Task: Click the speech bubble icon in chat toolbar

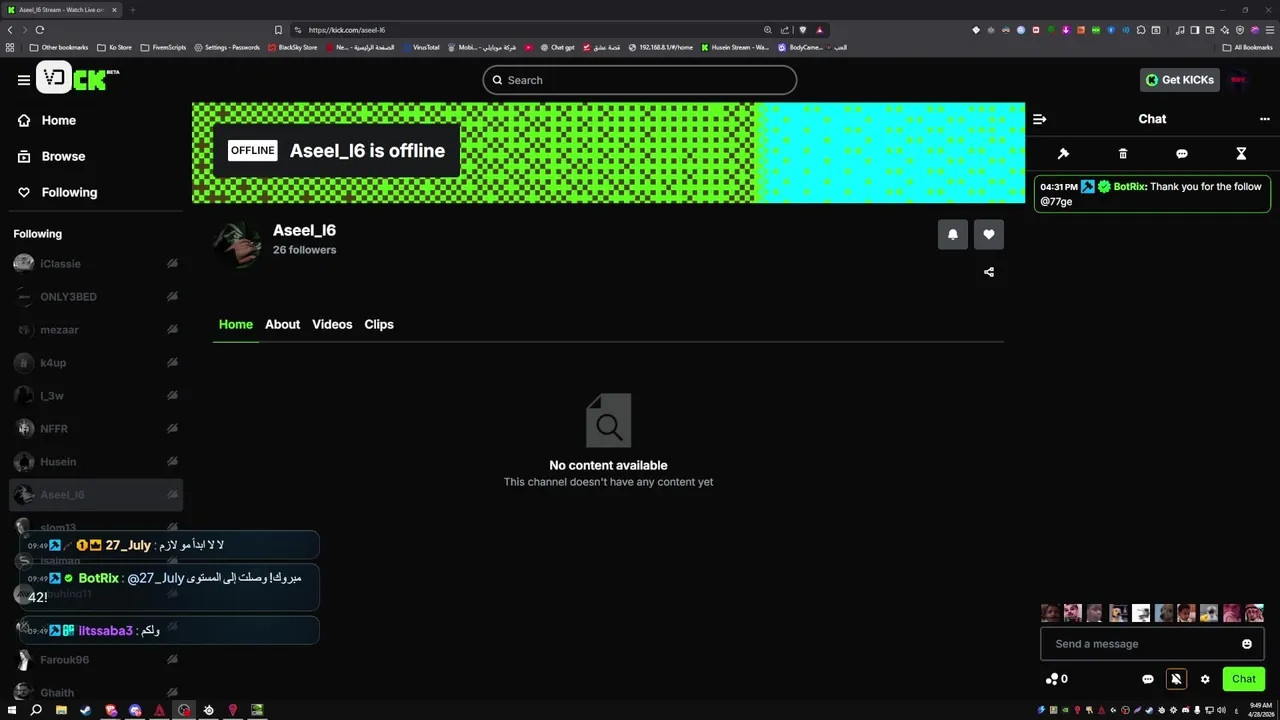Action: click(x=1182, y=154)
